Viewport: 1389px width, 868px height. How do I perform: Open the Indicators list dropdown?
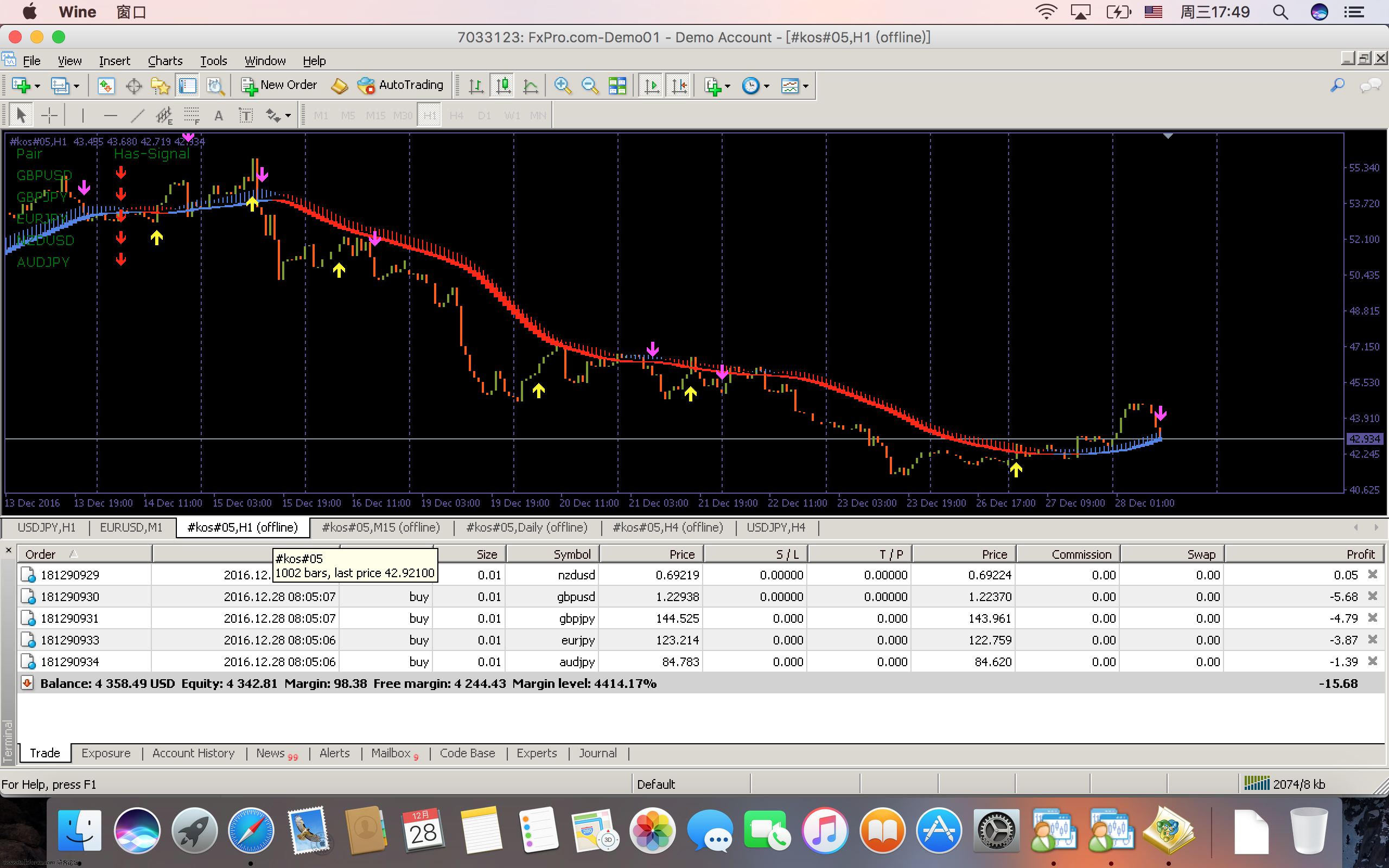click(717, 86)
